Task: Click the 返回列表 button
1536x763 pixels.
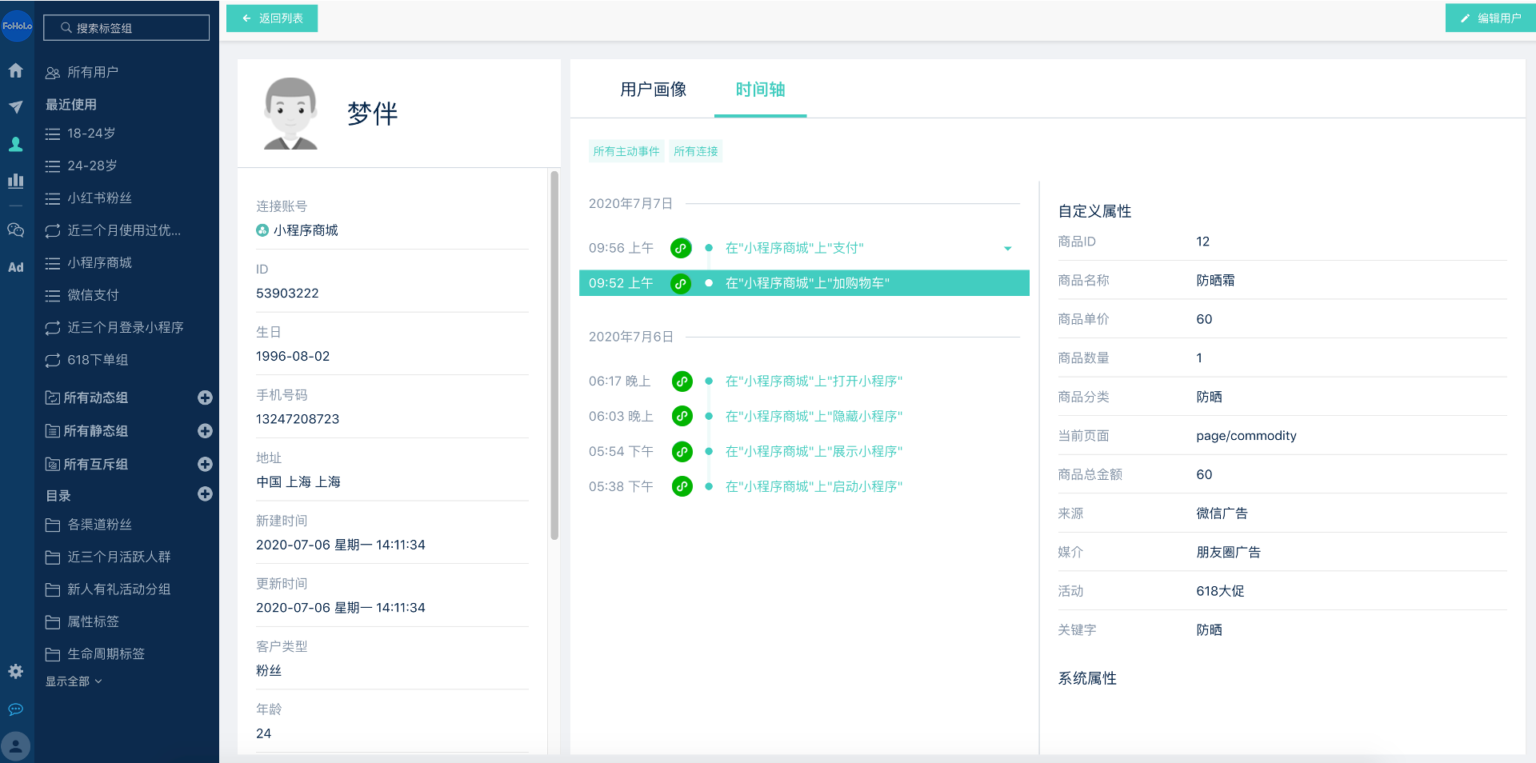Action: pos(272,18)
